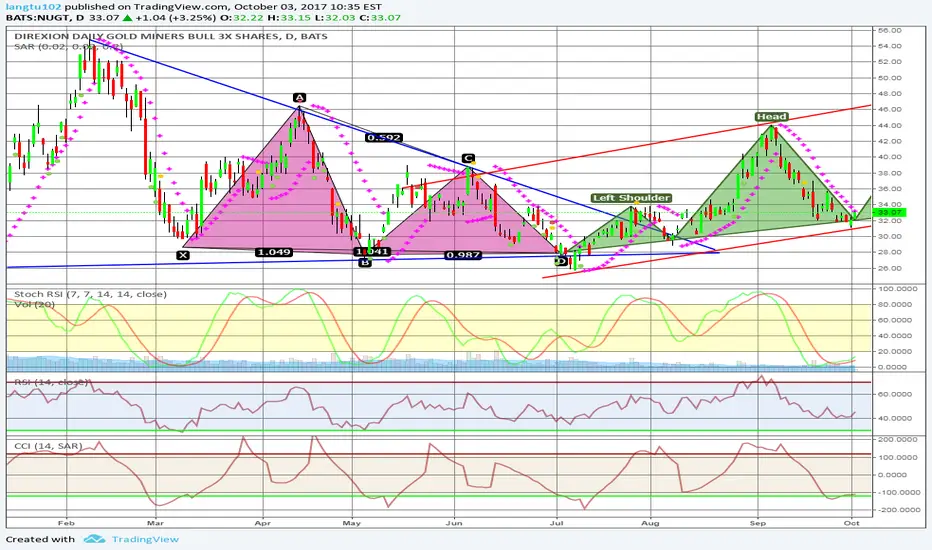Viewport: 932px width, 550px height.
Task: Click the pattern point label B
Action: [x=365, y=262]
